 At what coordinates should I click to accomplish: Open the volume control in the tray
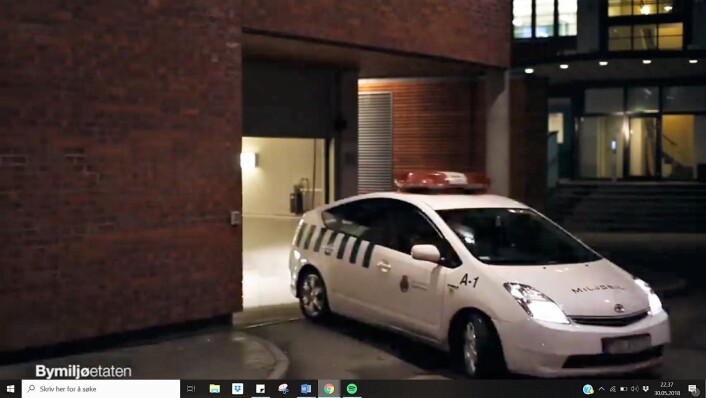pos(634,389)
